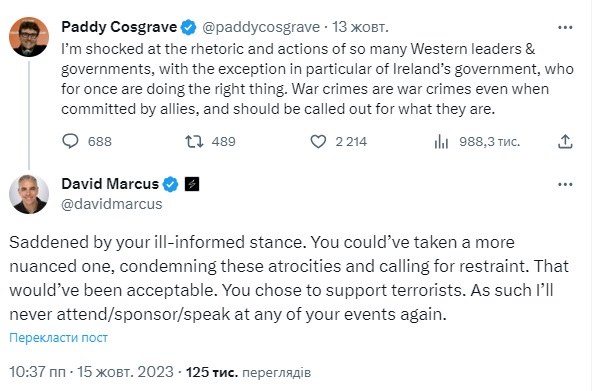The image size is (594, 391).
Task: Open more options menu on Paddy Cosgrave's tweet
Action: [565, 27]
